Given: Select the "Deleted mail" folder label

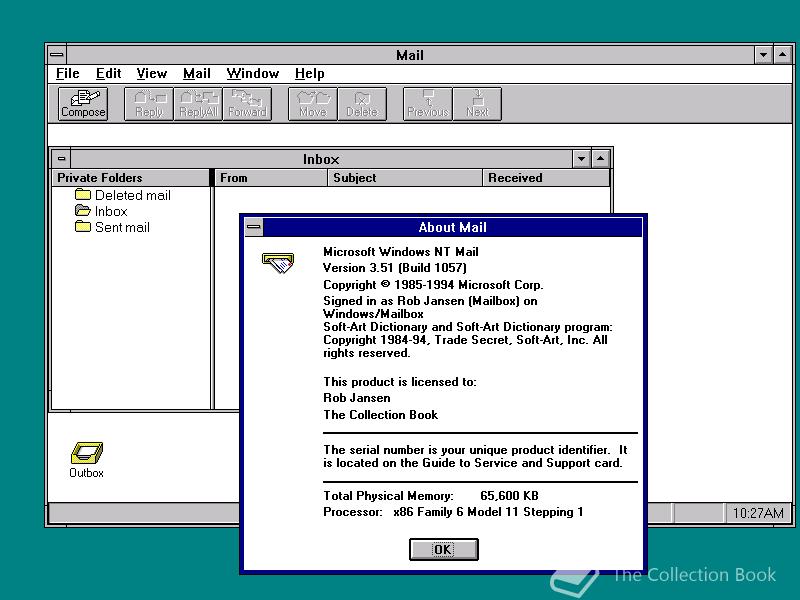Looking at the screenshot, I should click(133, 195).
